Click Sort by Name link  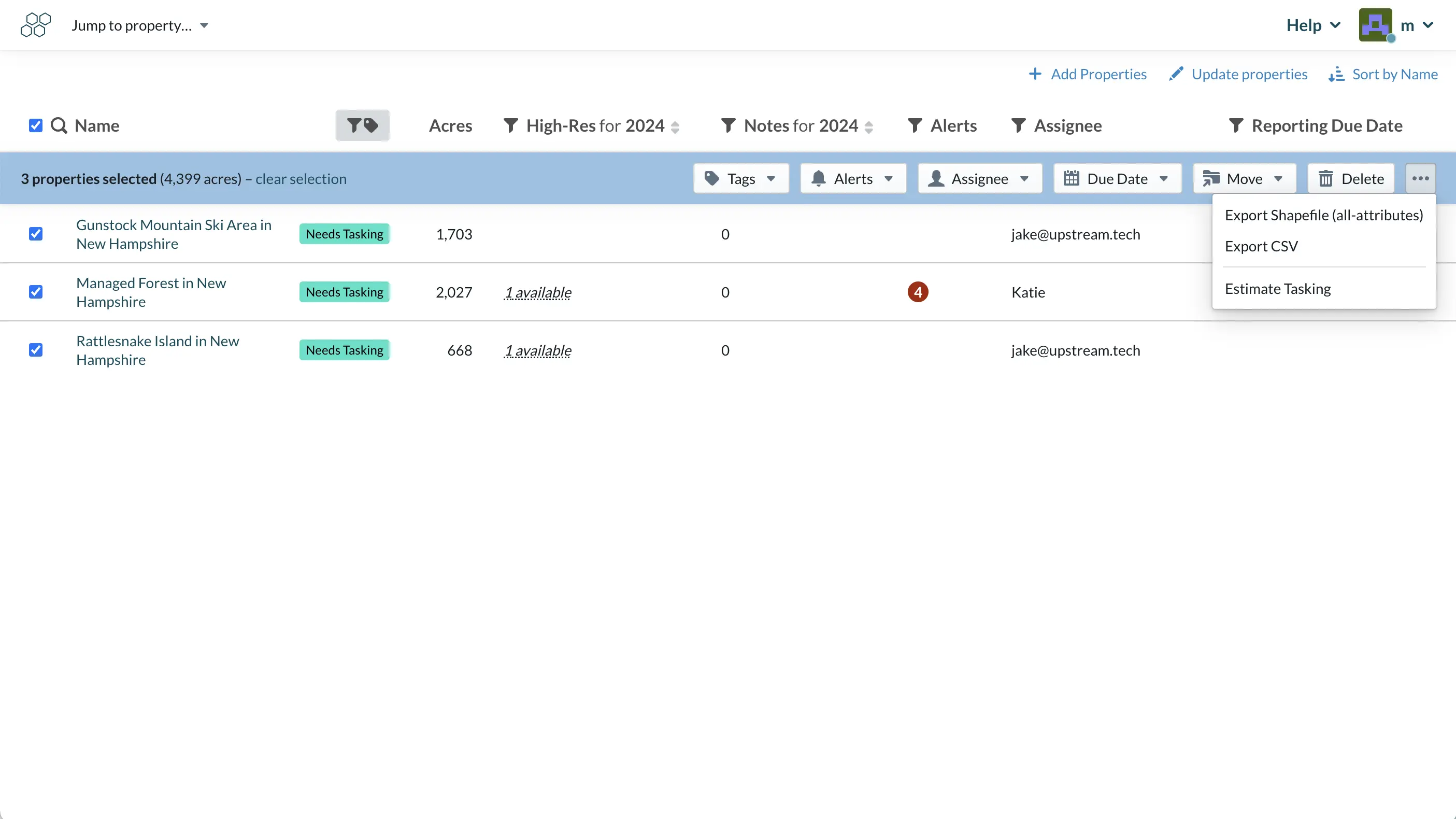click(x=1395, y=74)
